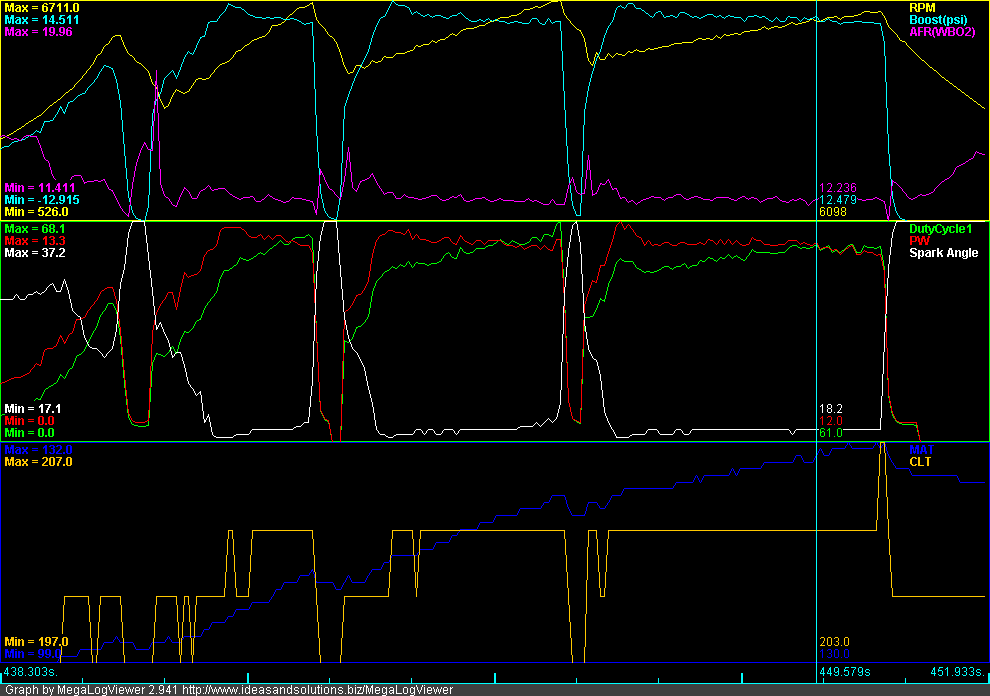Click the Min = 11.411 AFR readout
Viewport: 990px width, 696px height.
point(39,187)
